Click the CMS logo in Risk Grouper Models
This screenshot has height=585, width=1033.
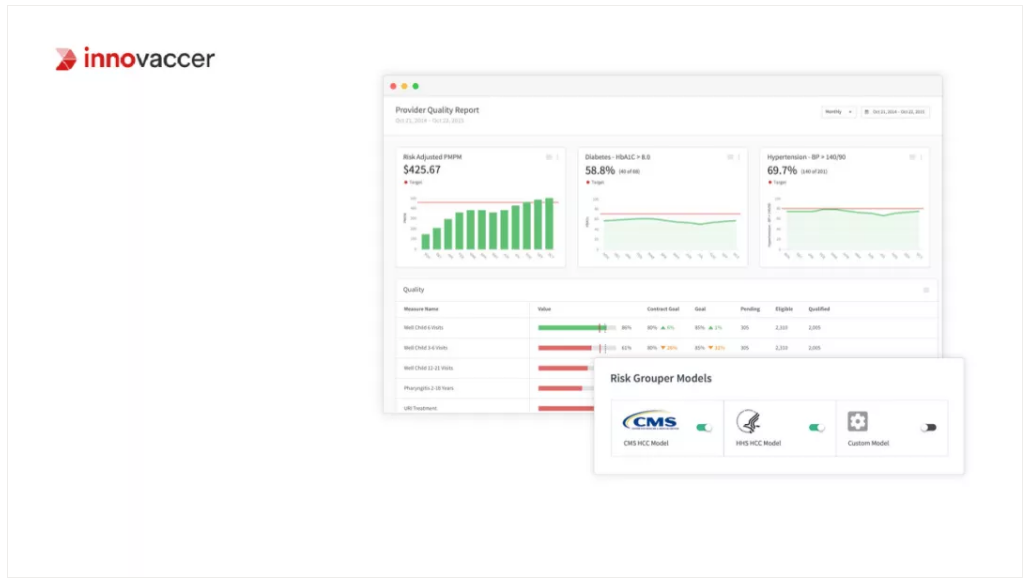[650, 421]
